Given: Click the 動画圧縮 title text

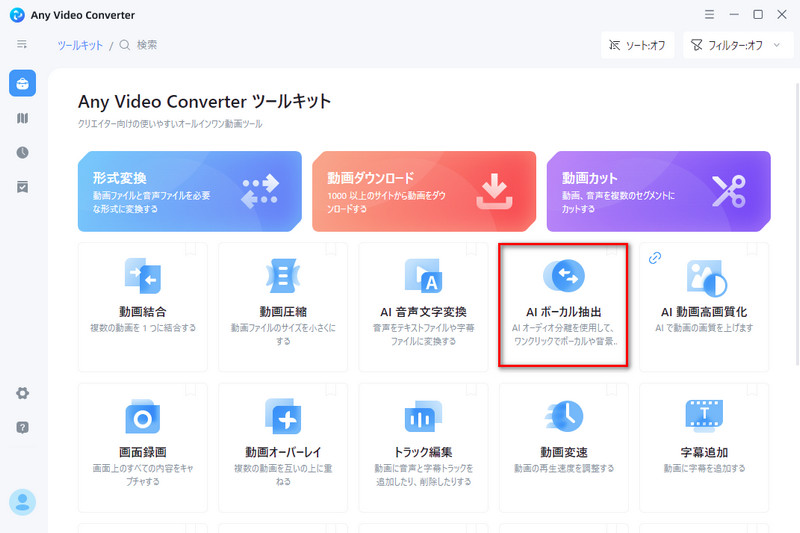Looking at the screenshot, I should 283,312.
